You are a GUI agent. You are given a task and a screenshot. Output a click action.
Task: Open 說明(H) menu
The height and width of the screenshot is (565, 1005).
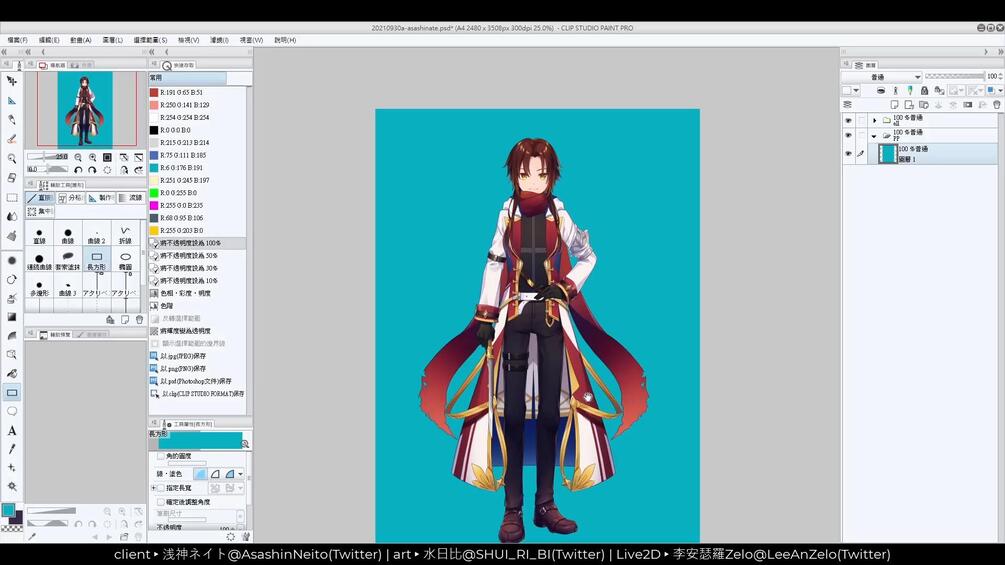tap(285, 40)
